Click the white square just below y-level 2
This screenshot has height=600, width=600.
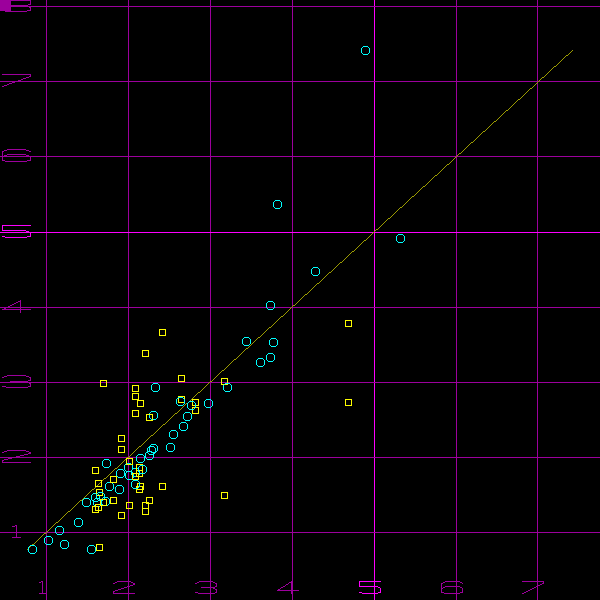tap(162, 486)
